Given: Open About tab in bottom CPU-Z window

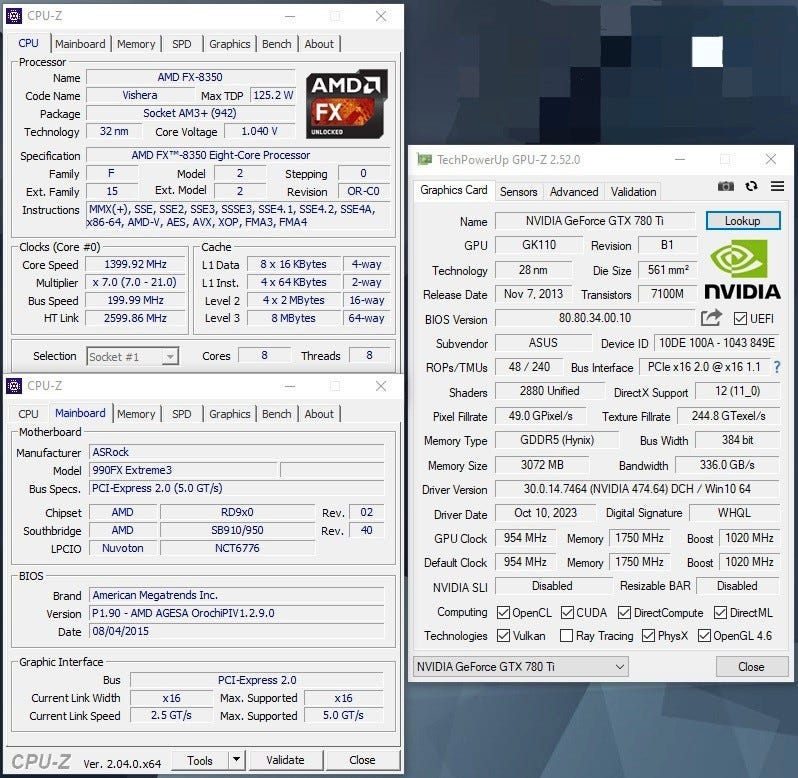Looking at the screenshot, I should coord(319,414).
